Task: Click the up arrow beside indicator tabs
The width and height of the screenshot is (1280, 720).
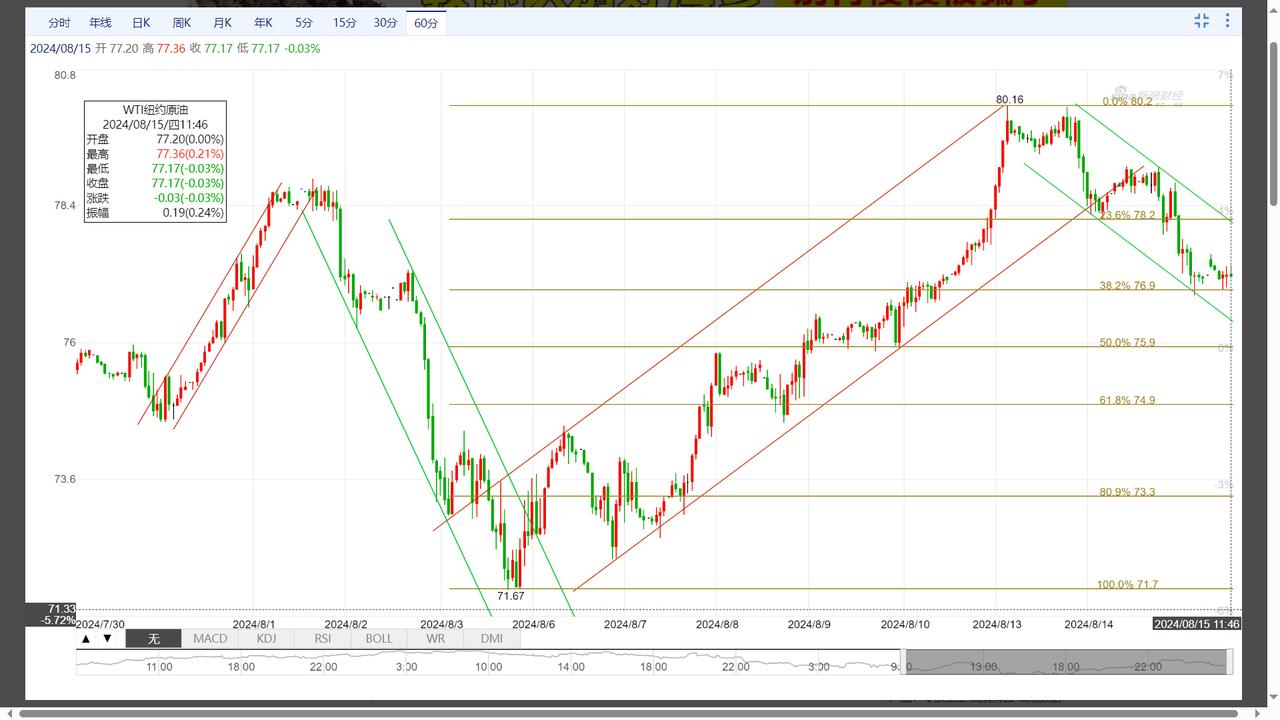Action: [86, 638]
